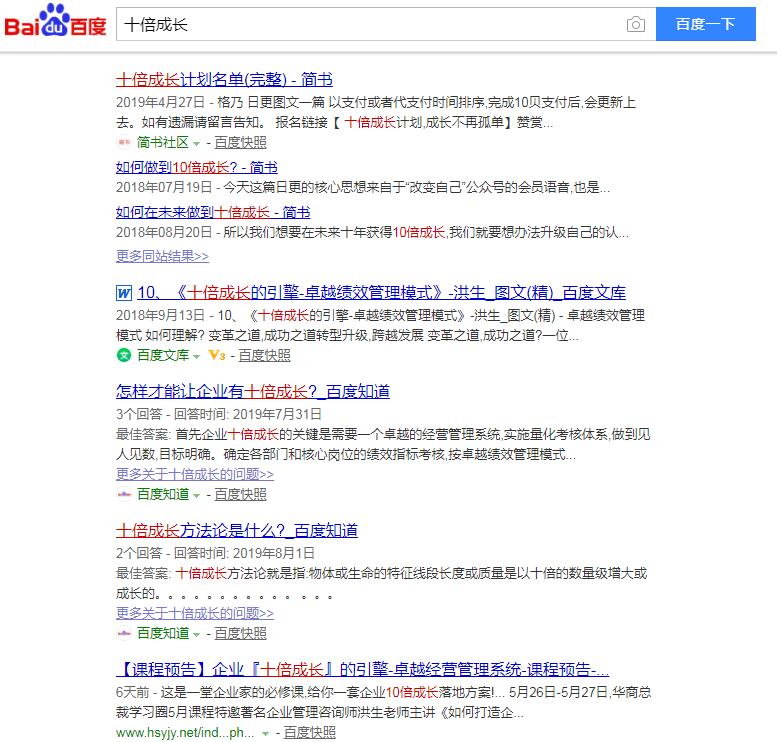
Task: Click the 百度一下 search button
Action: pos(706,24)
